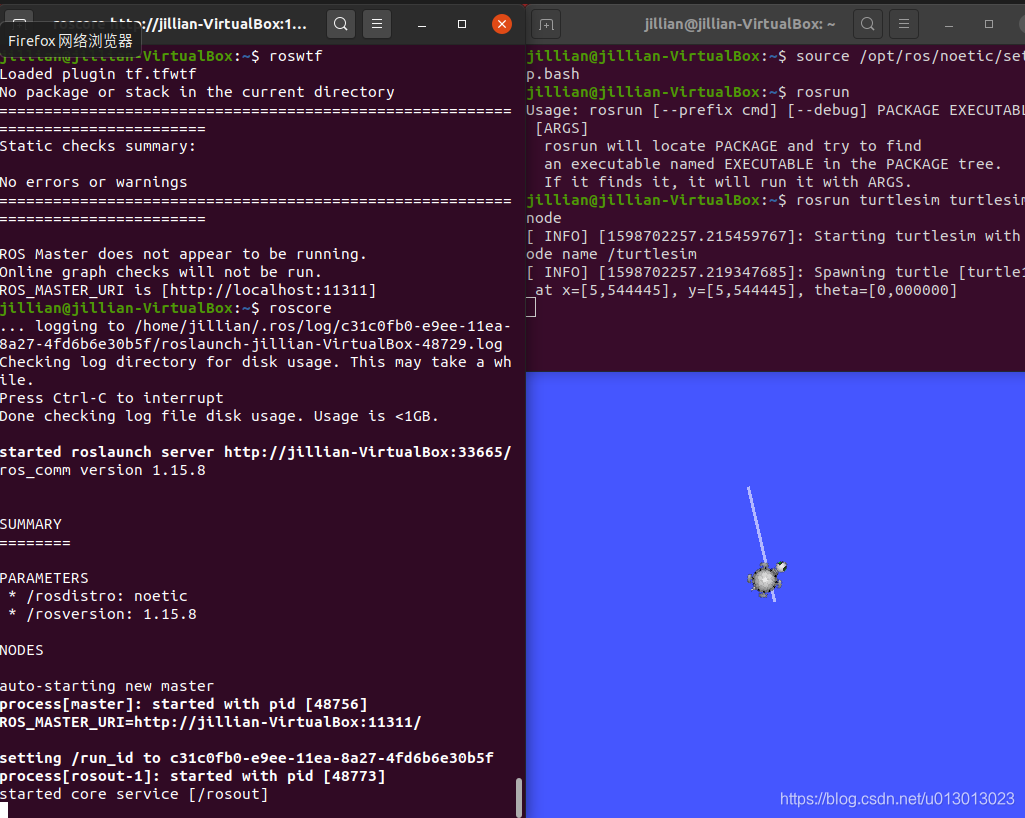The width and height of the screenshot is (1025, 818).
Task: Click the '* /rosdistro: noetic' parameter line
Action: pos(98,596)
